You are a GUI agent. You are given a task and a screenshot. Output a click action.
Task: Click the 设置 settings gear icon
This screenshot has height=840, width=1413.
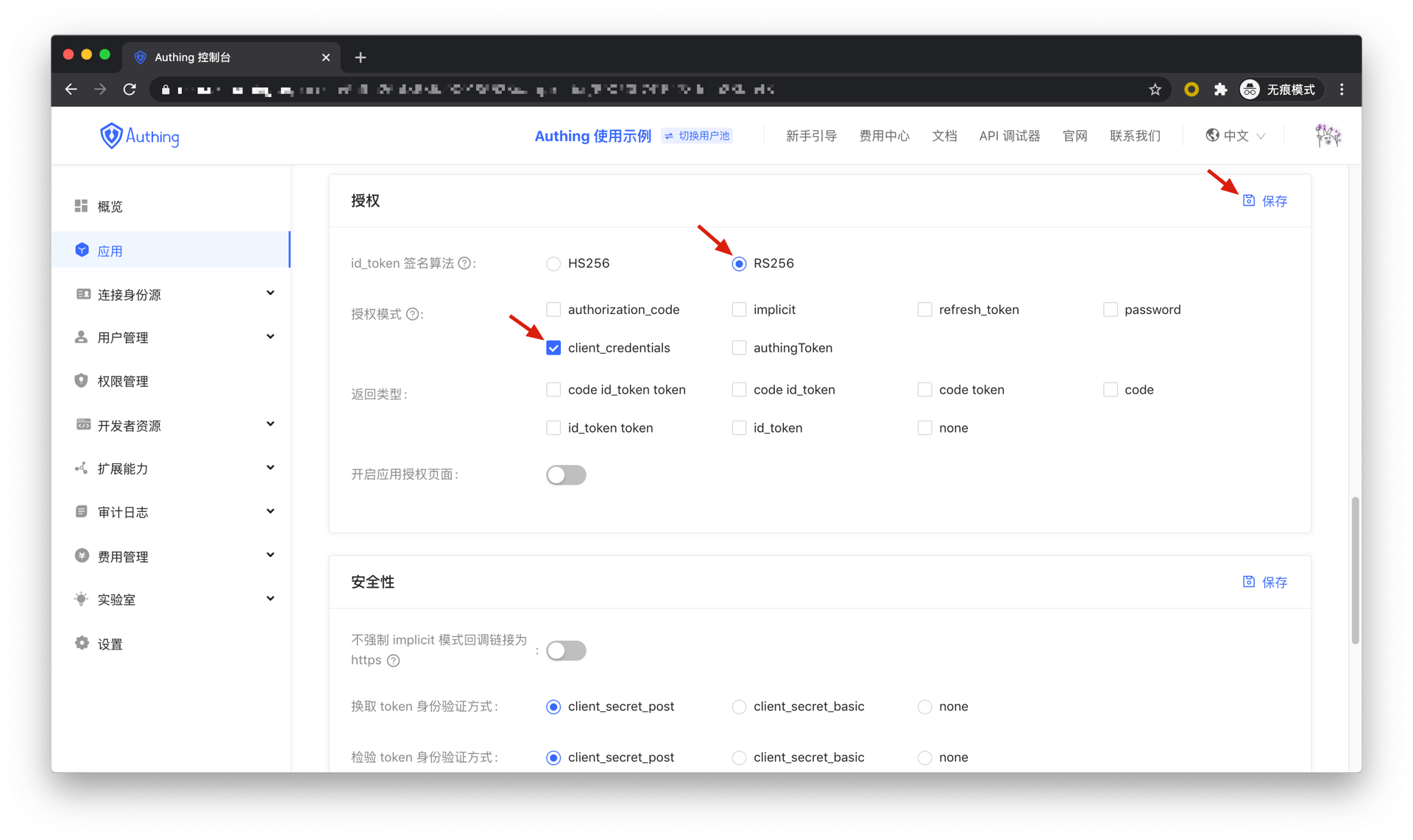(82, 643)
